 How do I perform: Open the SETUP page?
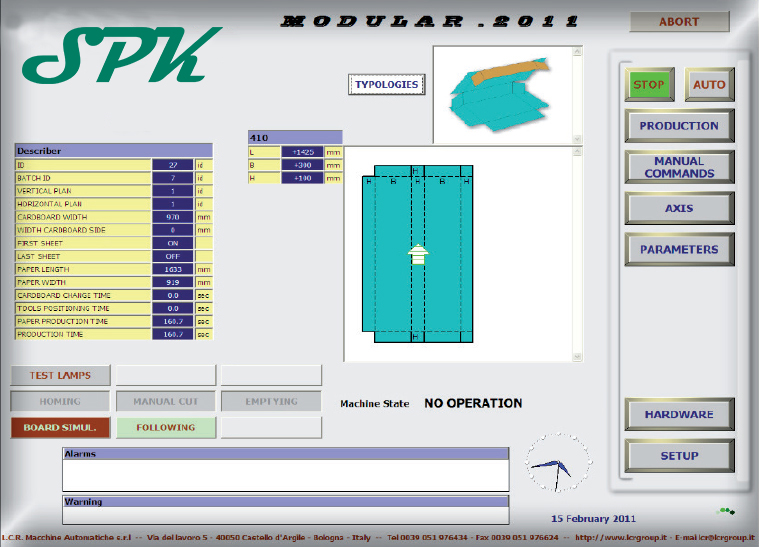pos(679,456)
